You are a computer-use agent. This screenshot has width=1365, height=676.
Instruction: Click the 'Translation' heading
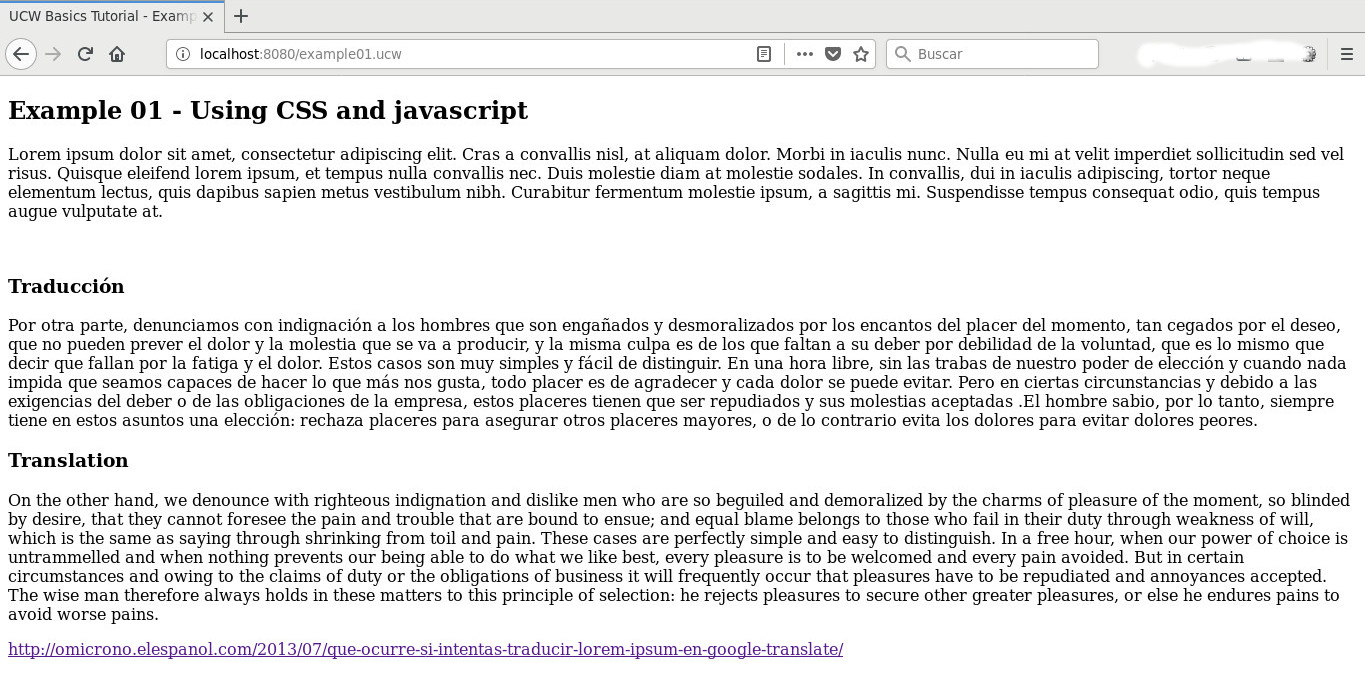coord(68,461)
